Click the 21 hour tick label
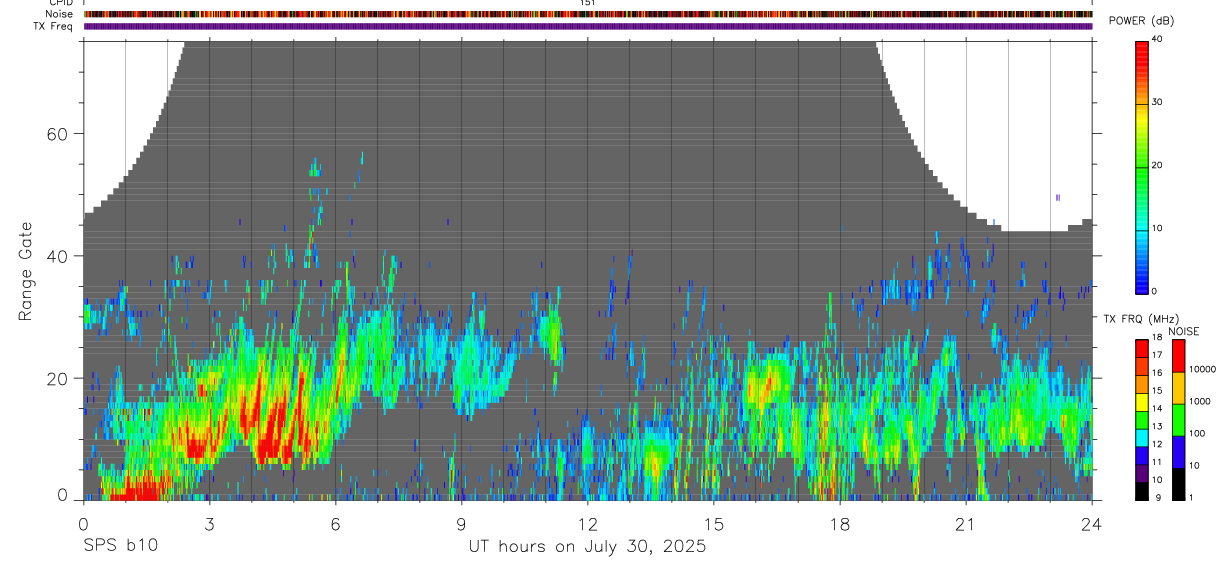The width and height of the screenshot is (1228, 567). click(966, 524)
